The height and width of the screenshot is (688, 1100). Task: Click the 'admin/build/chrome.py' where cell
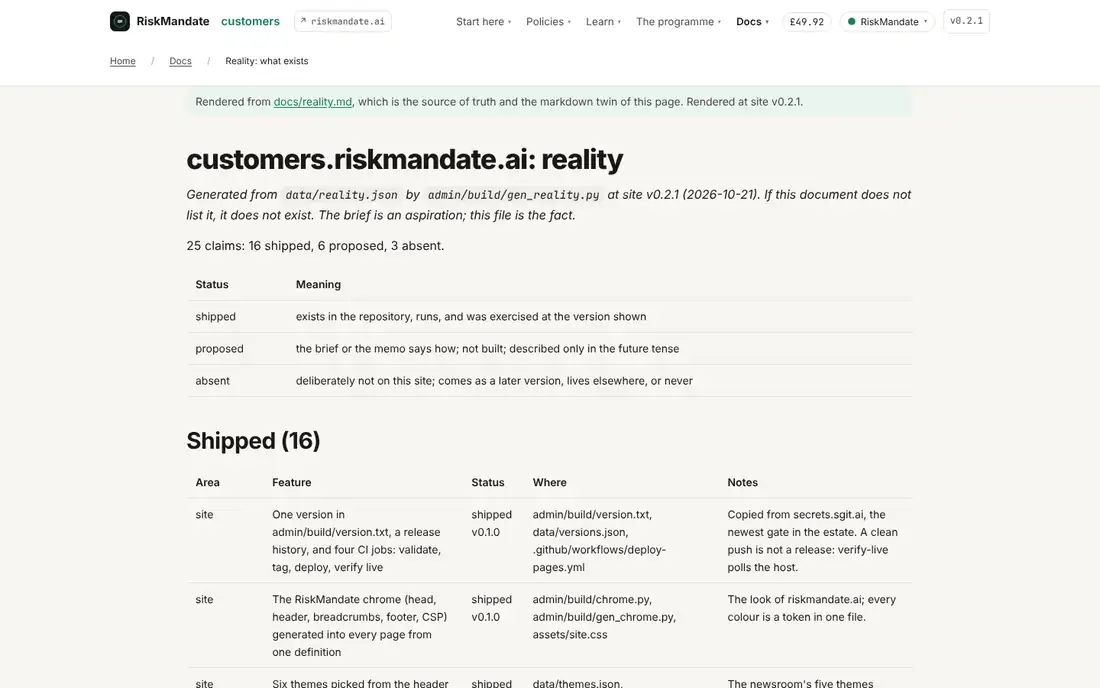[x=604, y=617]
